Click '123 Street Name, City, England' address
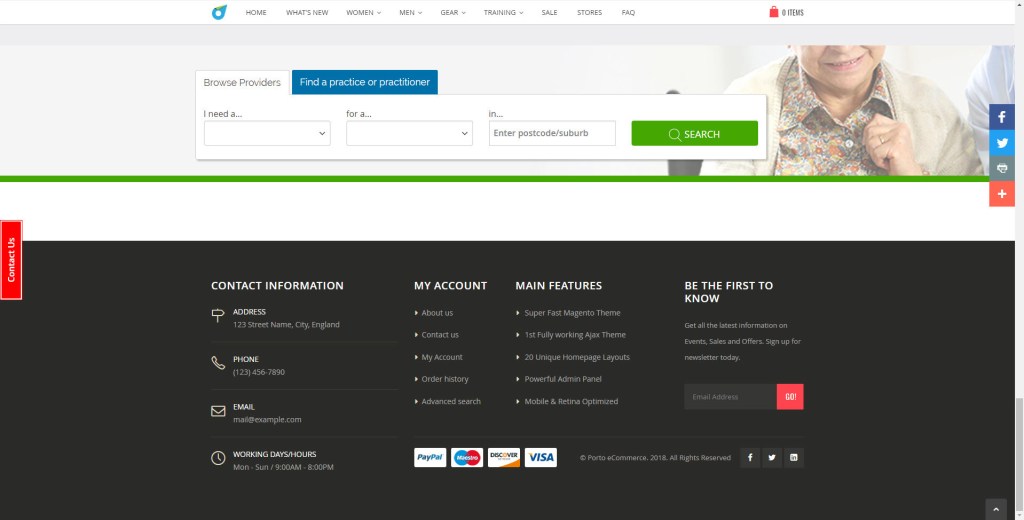The height and width of the screenshot is (520, 1024). click(x=286, y=325)
